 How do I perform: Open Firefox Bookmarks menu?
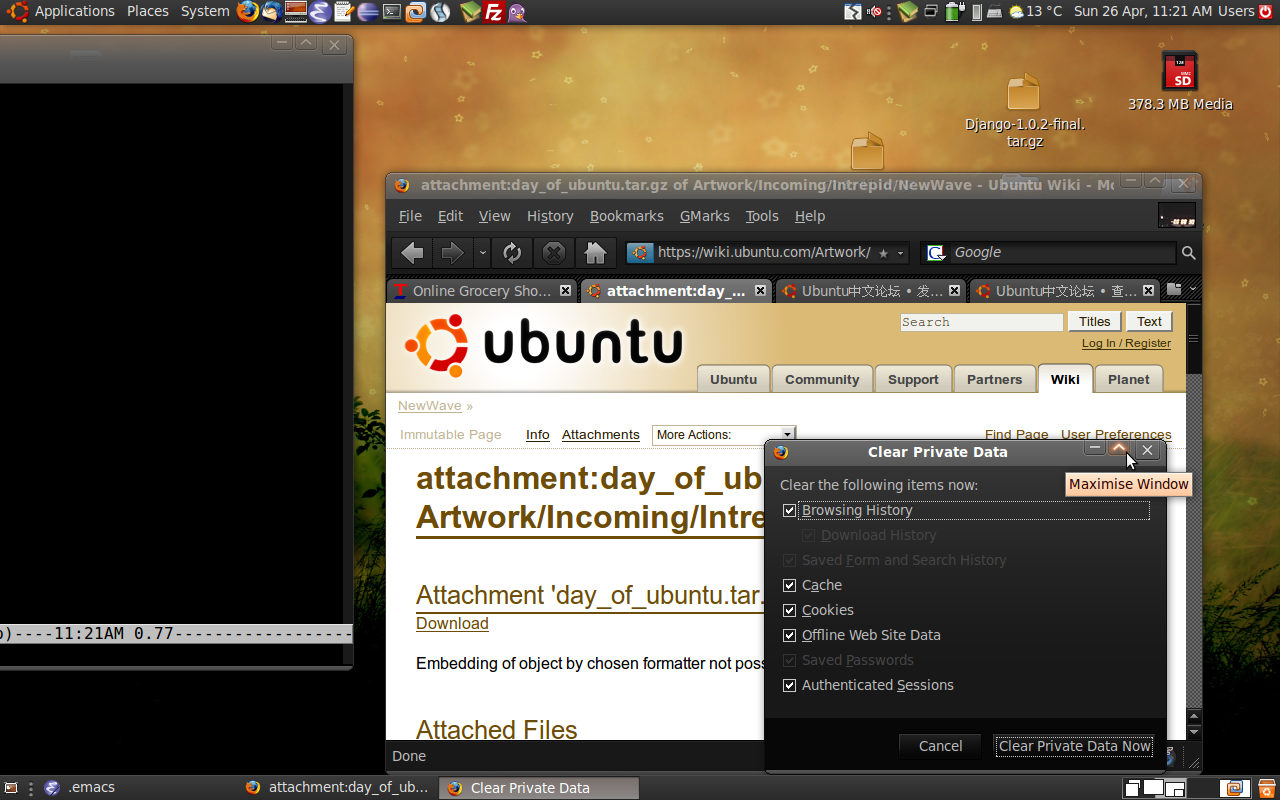point(627,216)
